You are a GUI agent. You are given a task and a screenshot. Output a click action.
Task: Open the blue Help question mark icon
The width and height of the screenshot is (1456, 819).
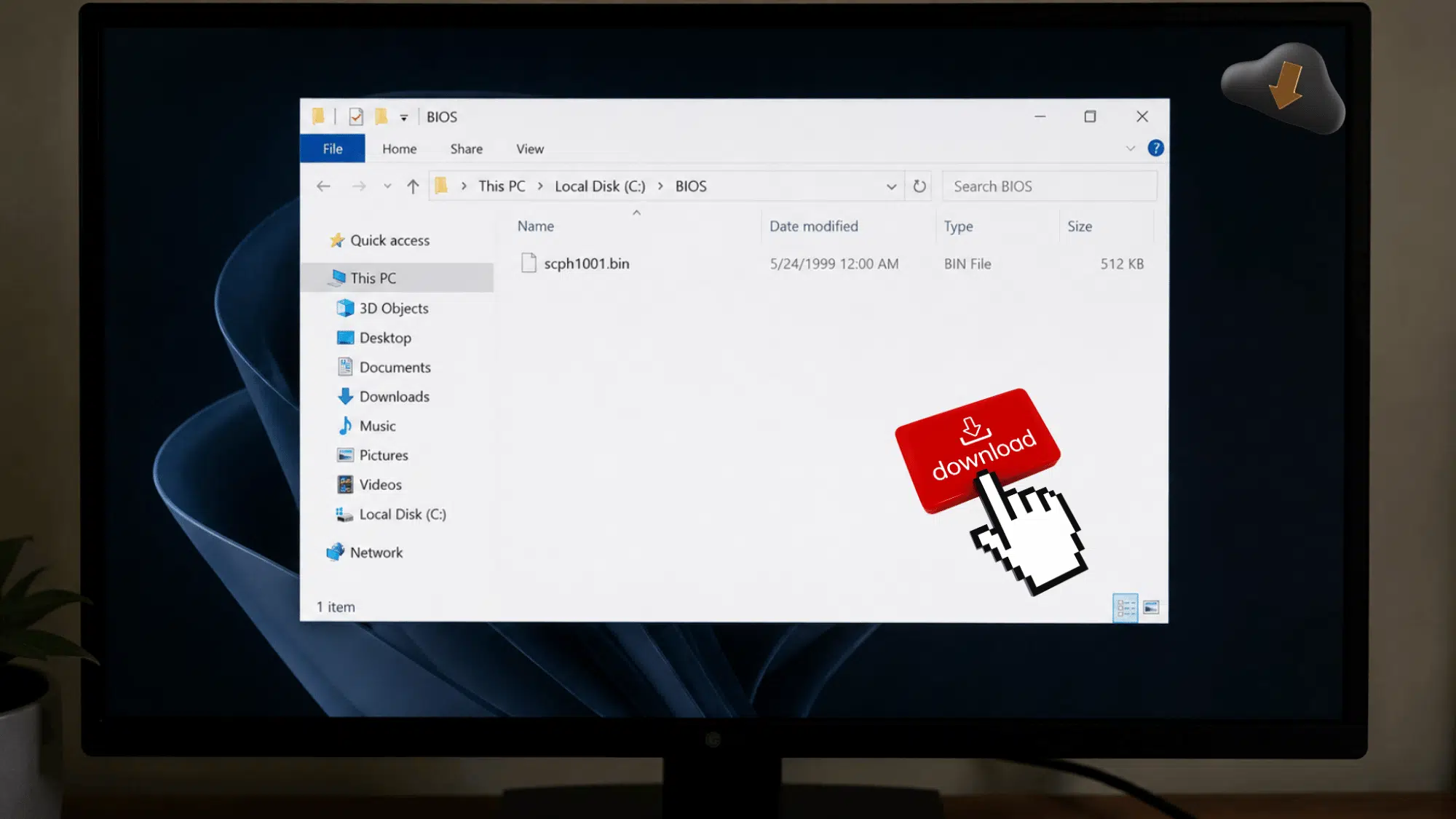click(x=1155, y=149)
